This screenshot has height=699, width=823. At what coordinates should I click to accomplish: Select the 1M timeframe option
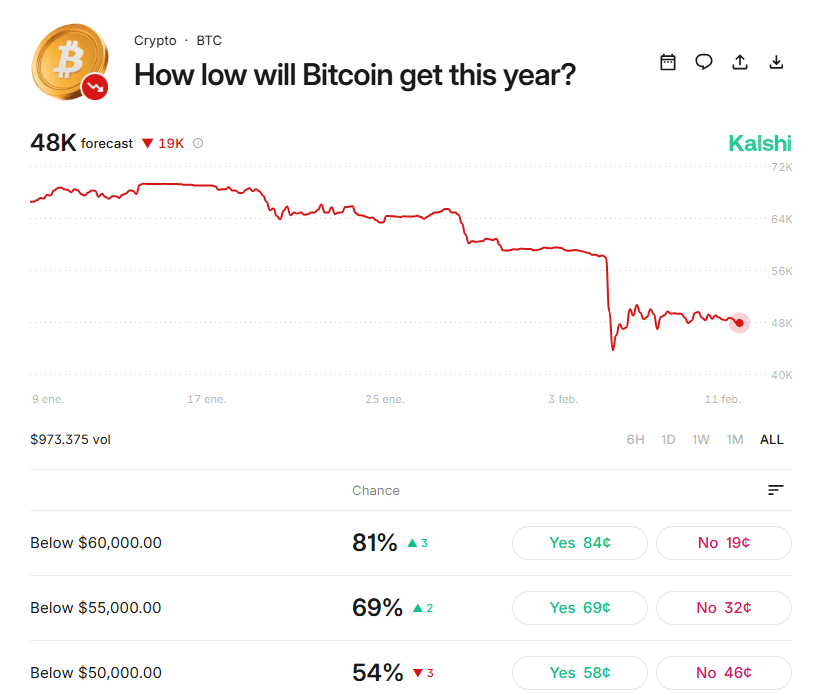click(735, 439)
